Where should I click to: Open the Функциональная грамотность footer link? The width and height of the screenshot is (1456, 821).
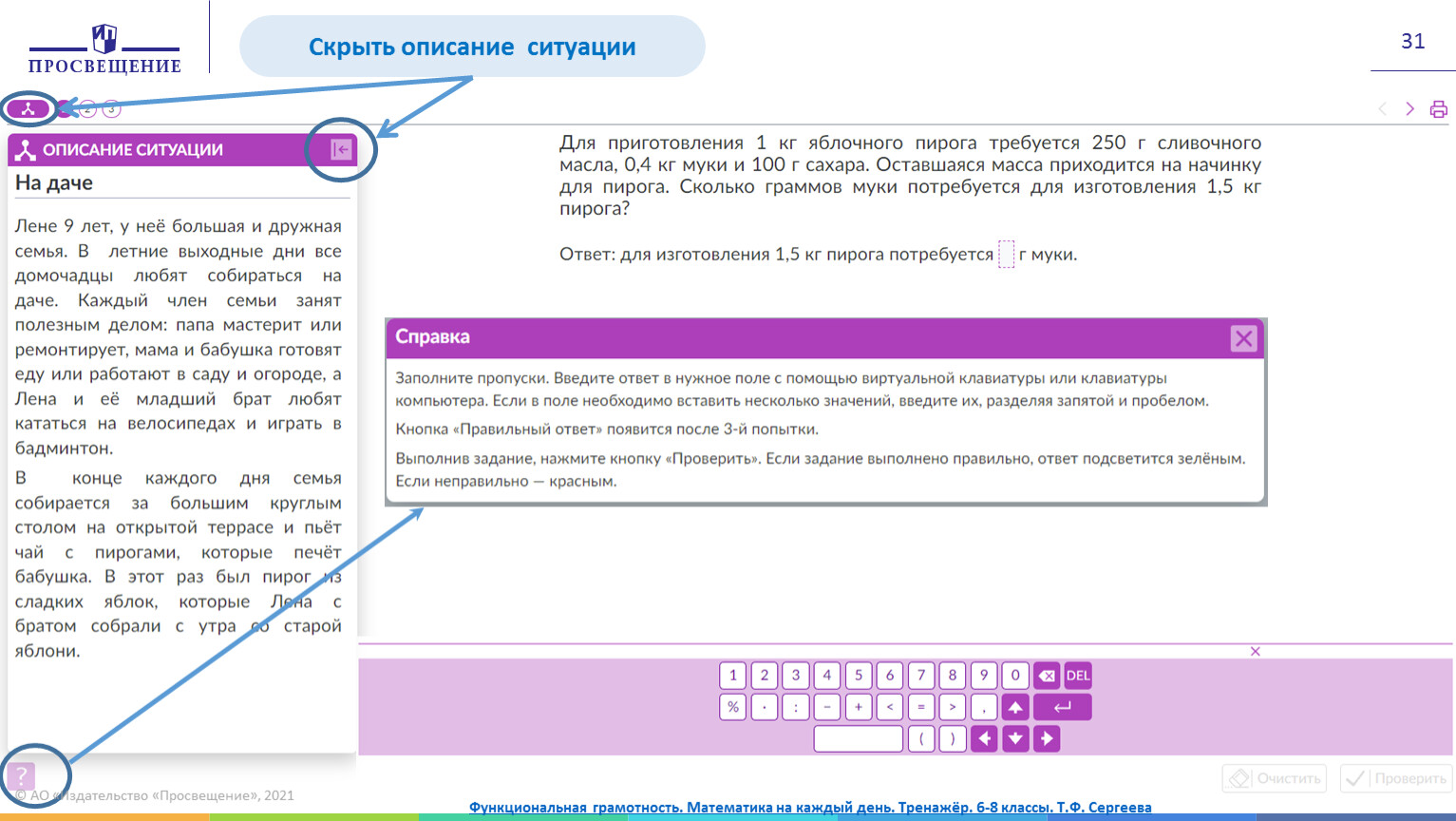[x=809, y=807]
